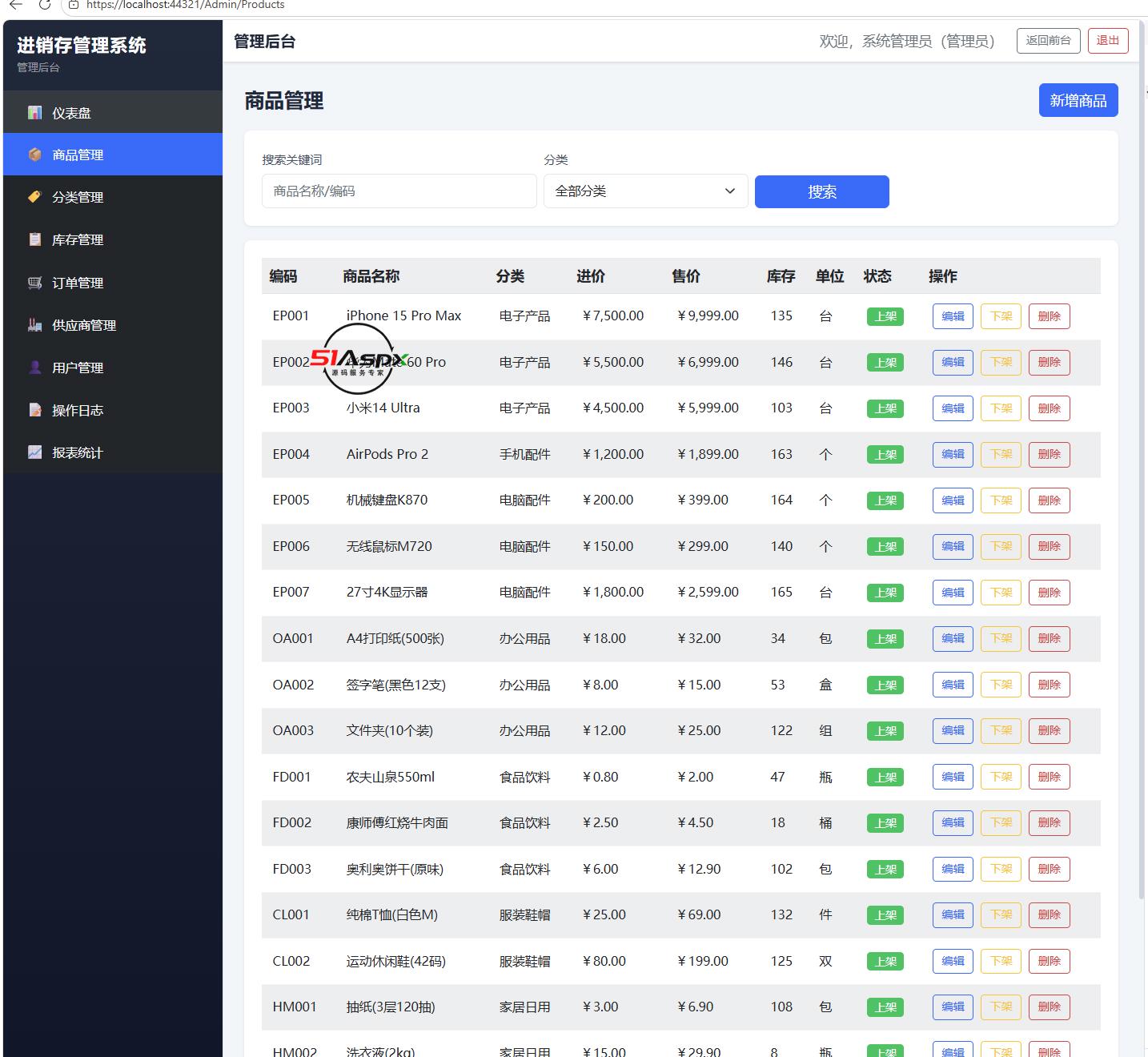Click 下架 for 奥利奥饼干(原味)
1148x1057 pixels.
pyautogui.click(x=1001, y=869)
